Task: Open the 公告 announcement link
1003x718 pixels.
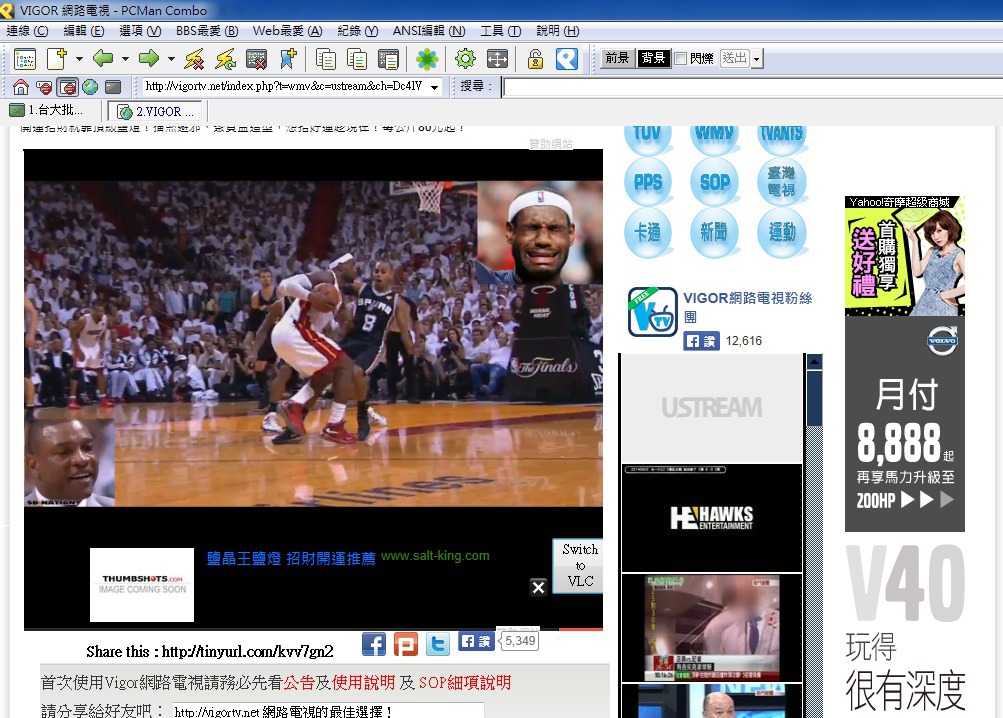Action: click(x=299, y=683)
